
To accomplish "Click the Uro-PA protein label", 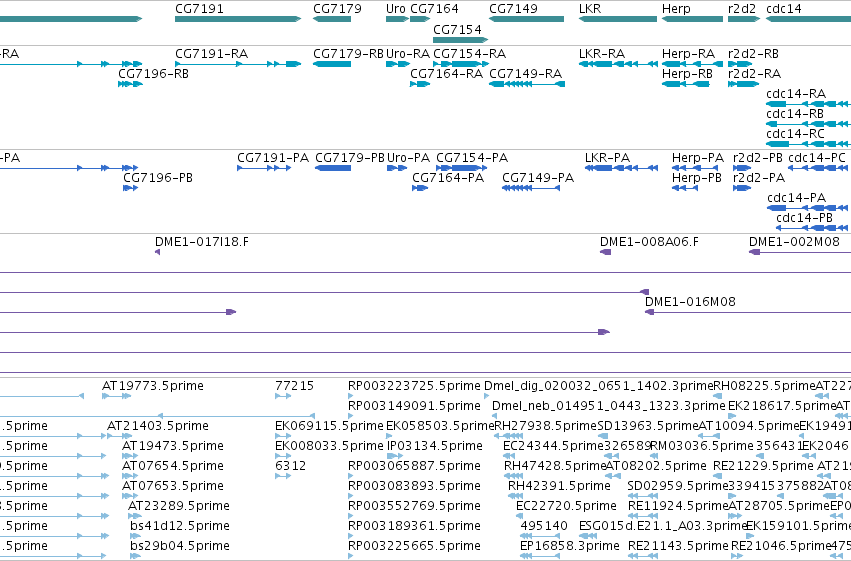I will point(409,158).
